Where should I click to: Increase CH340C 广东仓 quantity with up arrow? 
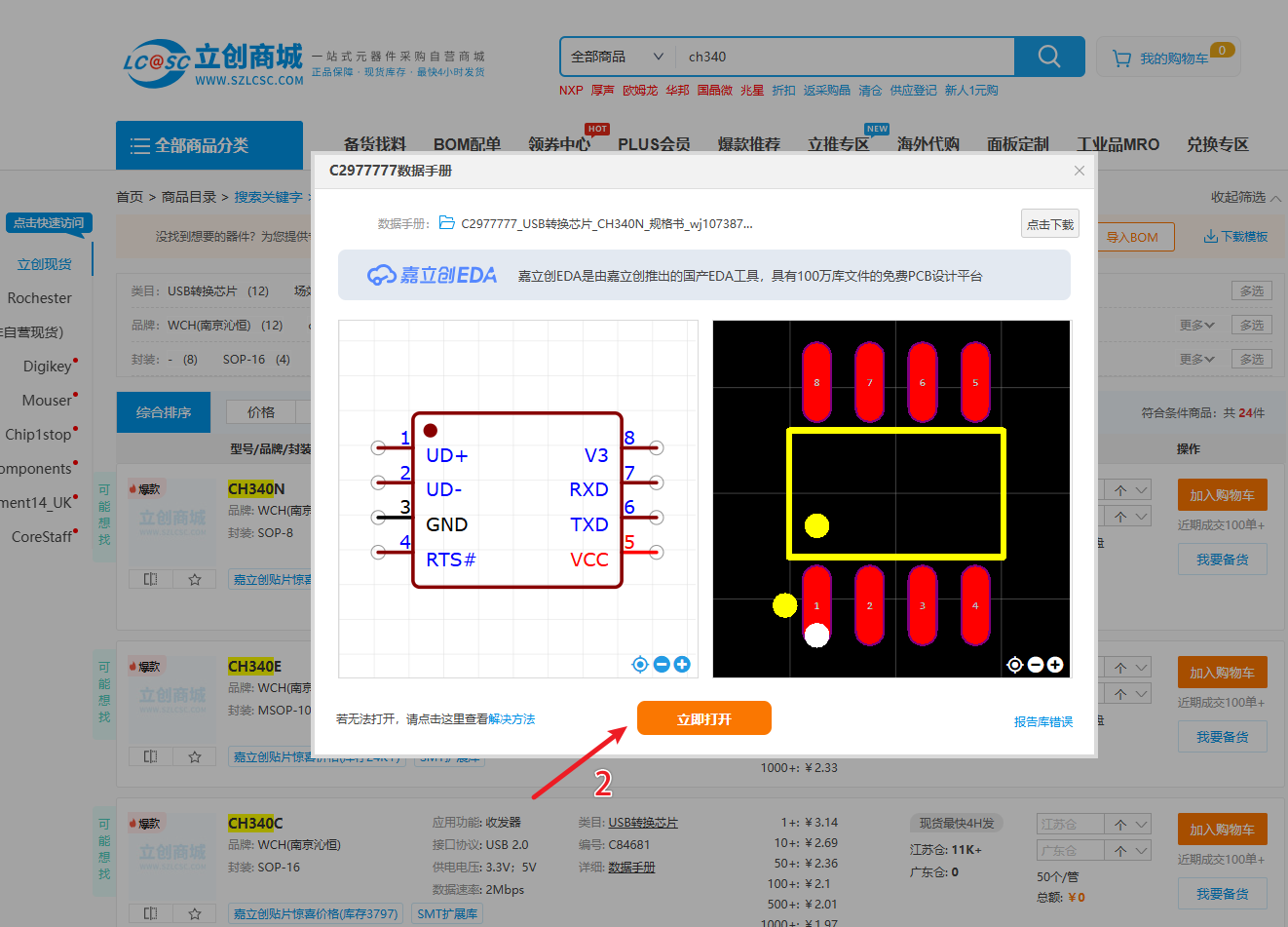click(x=1121, y=850)
